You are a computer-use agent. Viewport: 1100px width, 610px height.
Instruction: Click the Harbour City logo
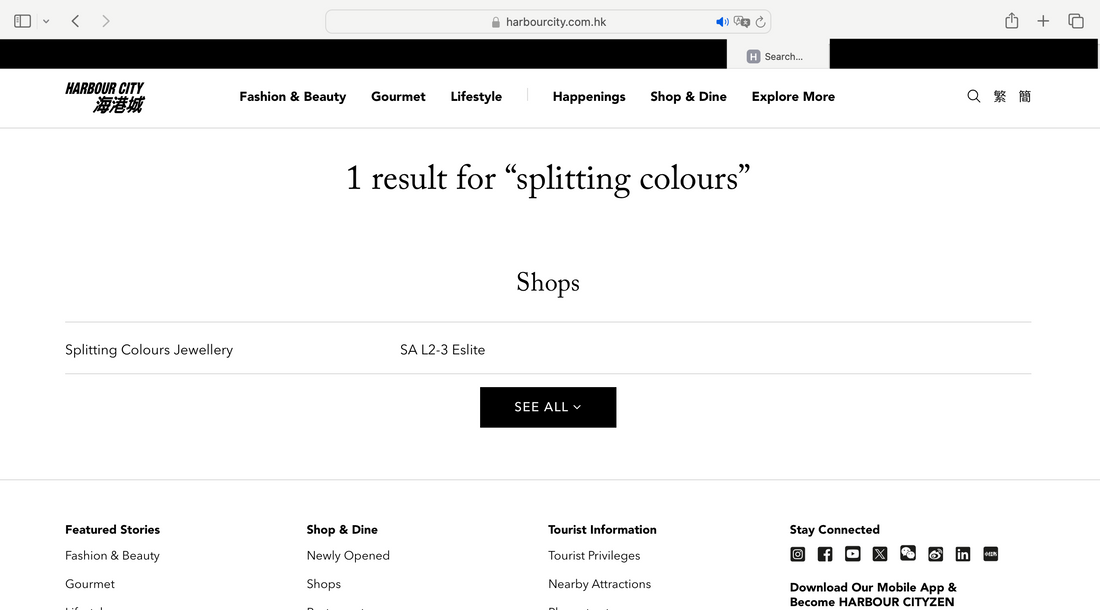[x=105, y=97]
